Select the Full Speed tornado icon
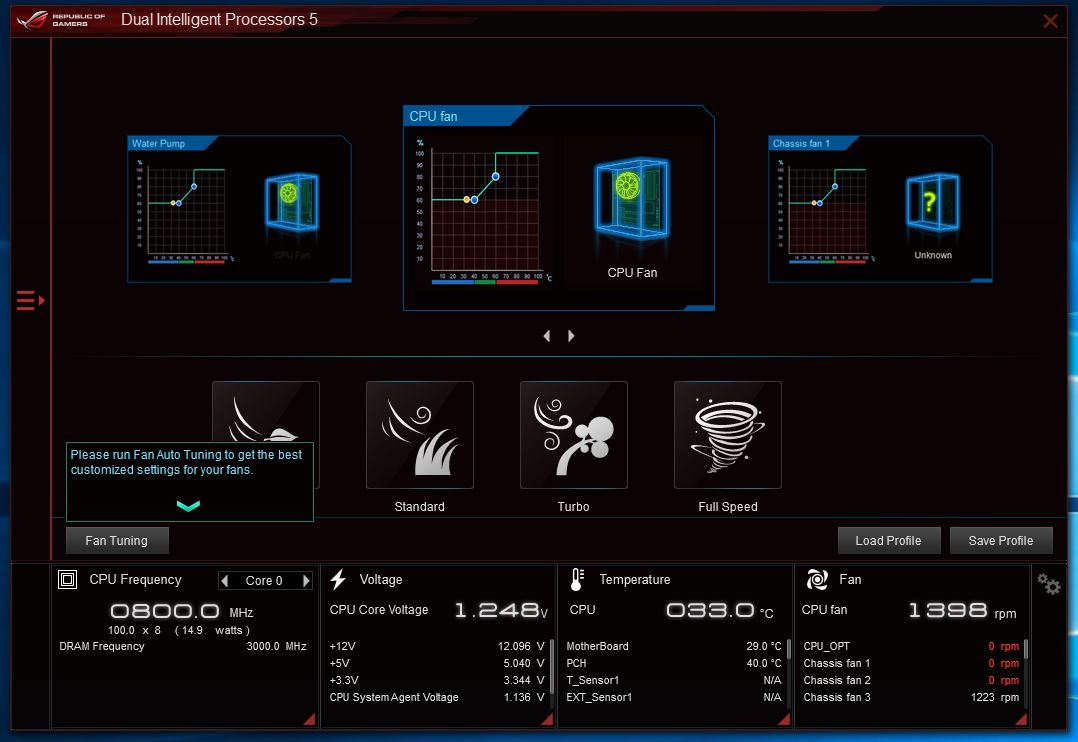 tap(727, 435)
